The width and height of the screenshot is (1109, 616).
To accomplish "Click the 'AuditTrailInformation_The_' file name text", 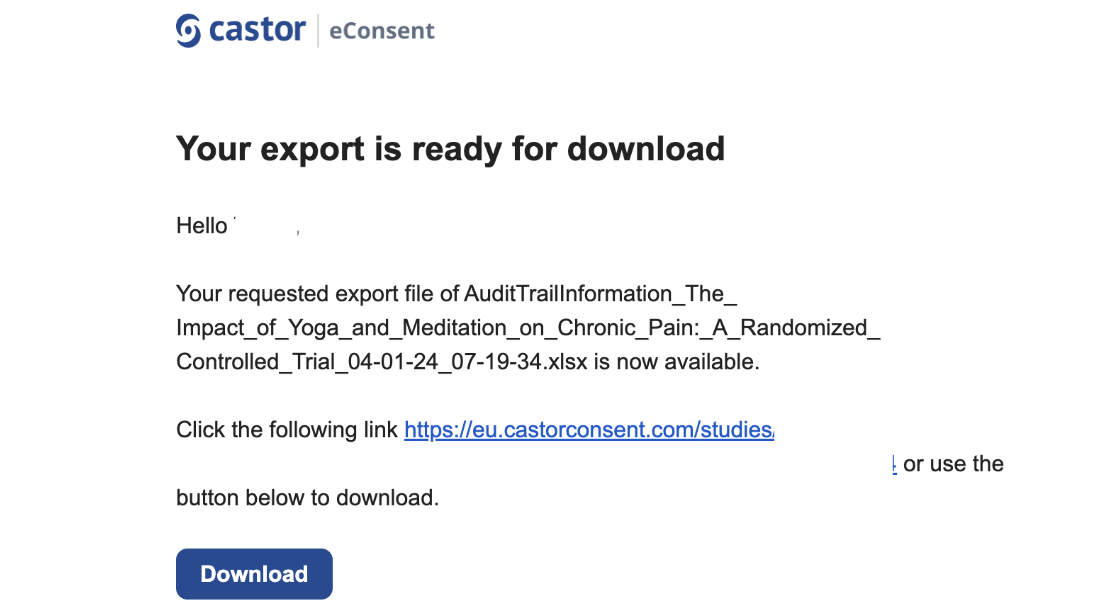I will [600, 294].
